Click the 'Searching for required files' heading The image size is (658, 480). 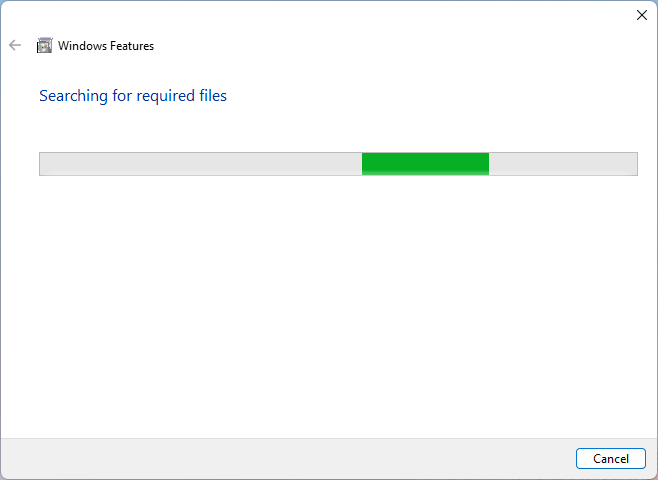point(133,96)
